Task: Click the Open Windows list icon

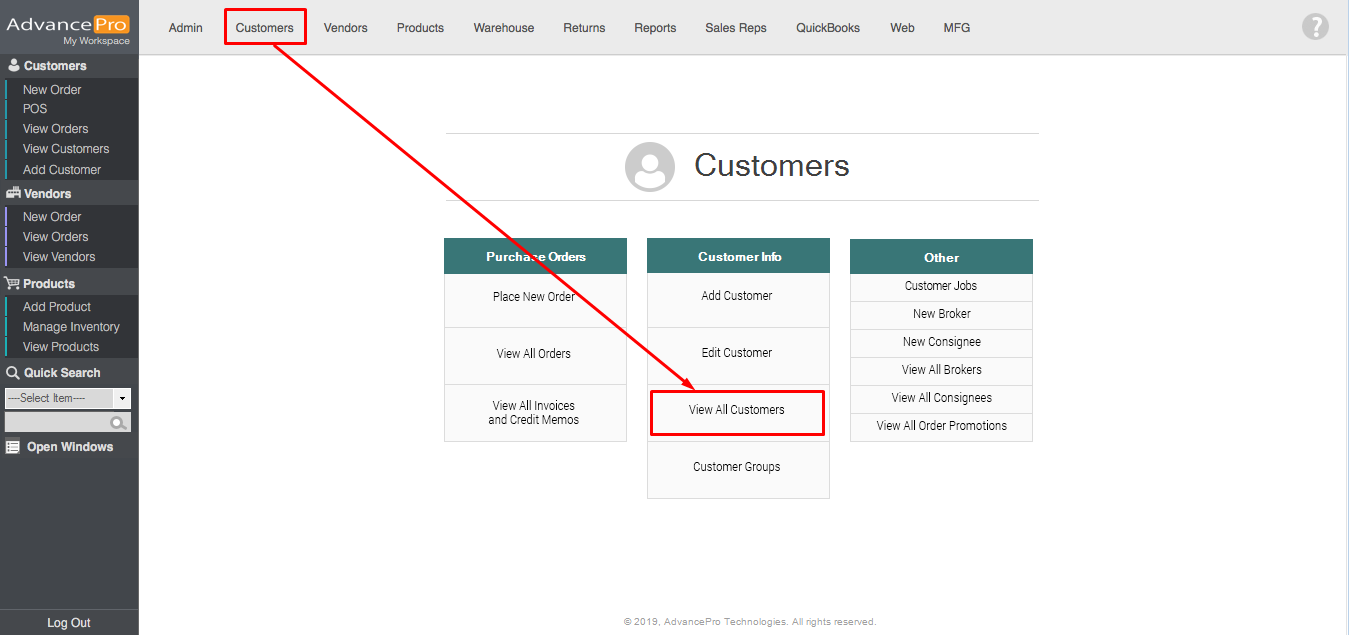Action: (x=13, y=447)
